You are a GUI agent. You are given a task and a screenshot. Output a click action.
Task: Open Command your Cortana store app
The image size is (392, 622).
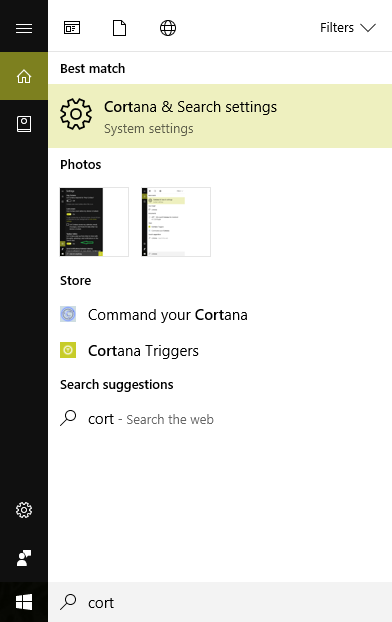point(220,315)
